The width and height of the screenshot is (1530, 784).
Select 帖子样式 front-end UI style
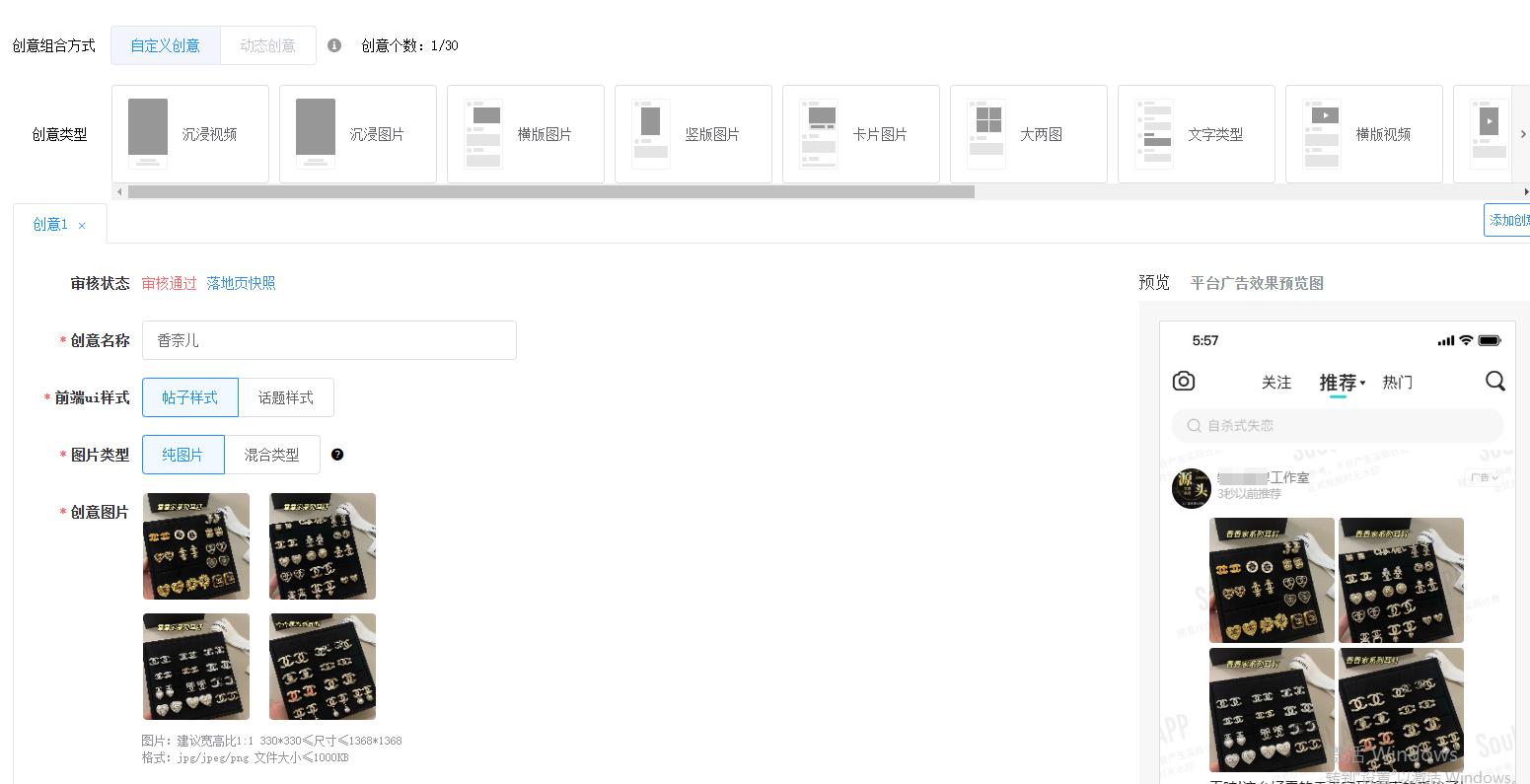pos(190,397)
